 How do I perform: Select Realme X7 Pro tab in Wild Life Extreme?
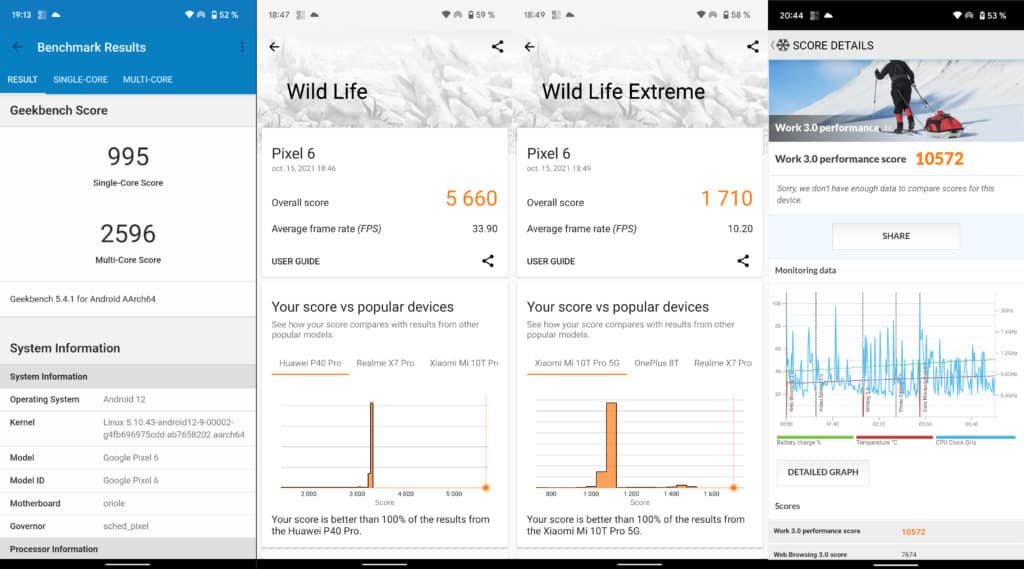(x=722, y=363)
